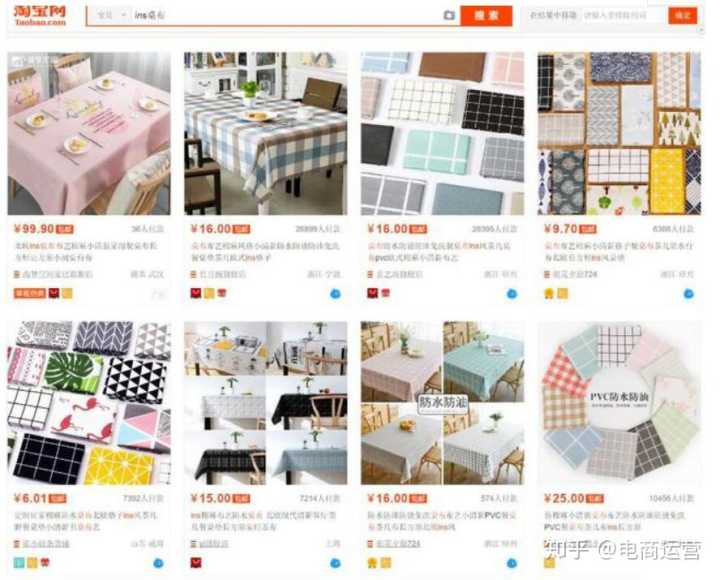The height and width of the screenshot is (580, 720).
Task: Click the red Tmall badge under the ¥99.90 pink tablecloth
Action: click(54, 293)
